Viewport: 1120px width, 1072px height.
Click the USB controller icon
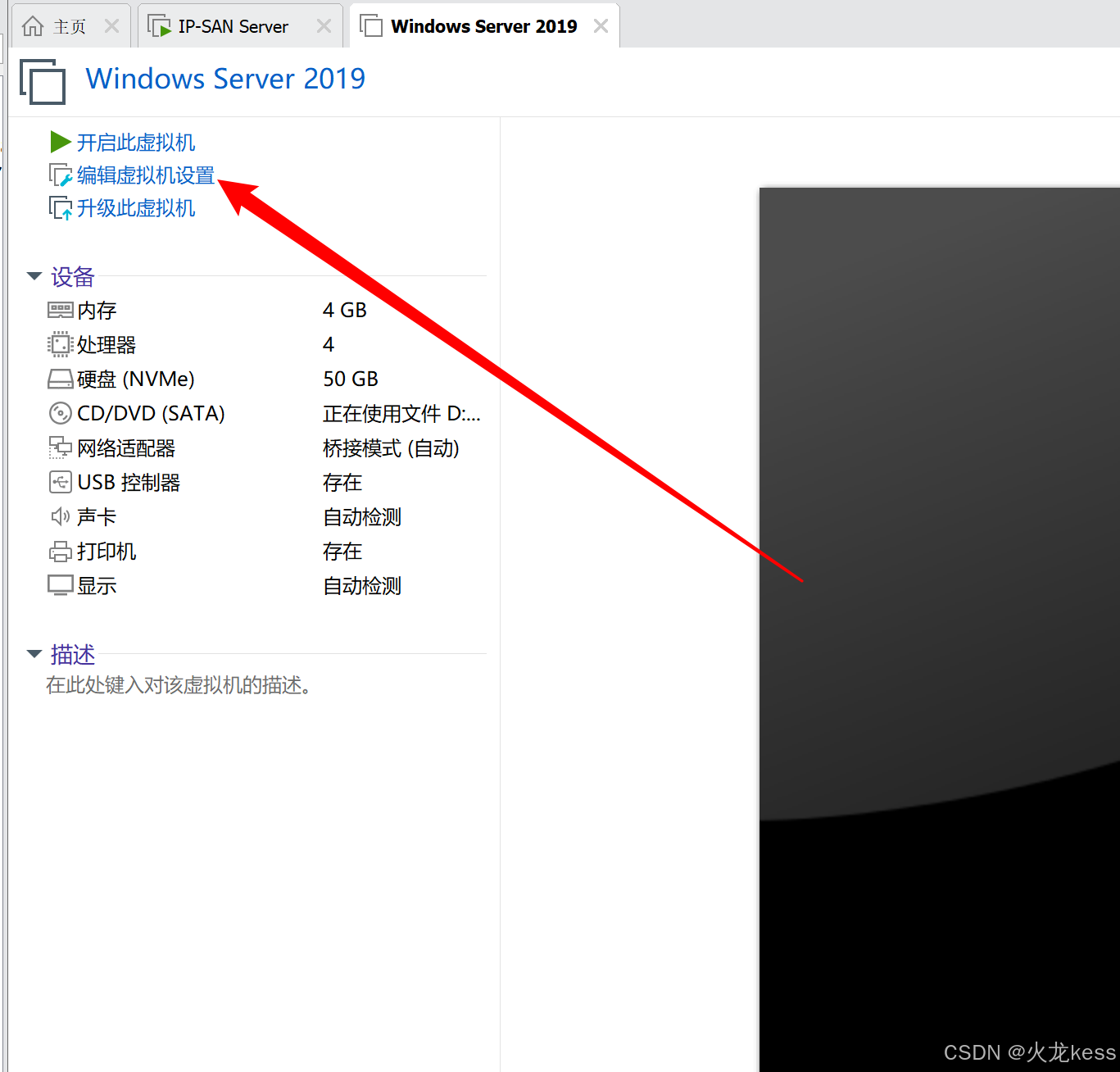(x=61, y=482)
